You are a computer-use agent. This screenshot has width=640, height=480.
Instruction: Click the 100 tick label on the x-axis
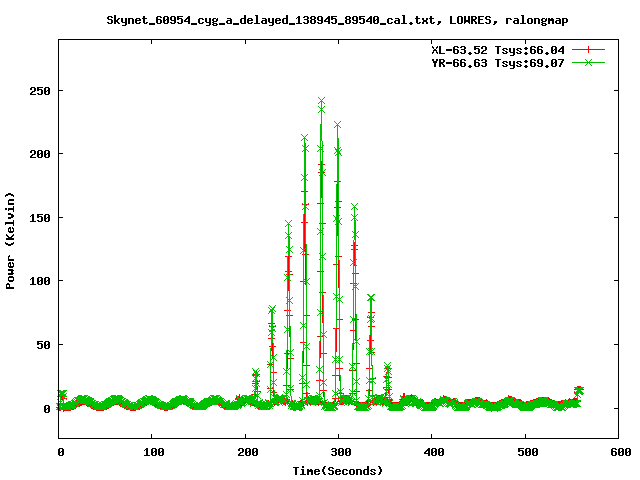click(152, 452)
